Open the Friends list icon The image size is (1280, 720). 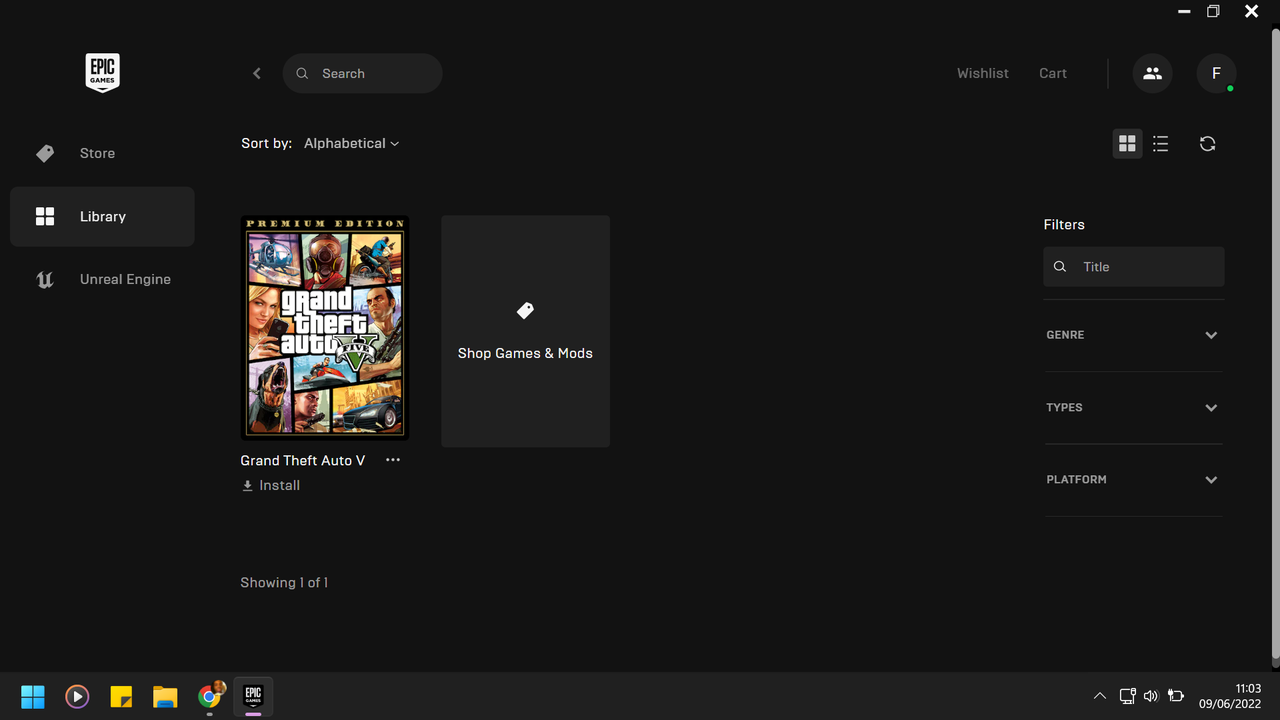coord(1152,73)
